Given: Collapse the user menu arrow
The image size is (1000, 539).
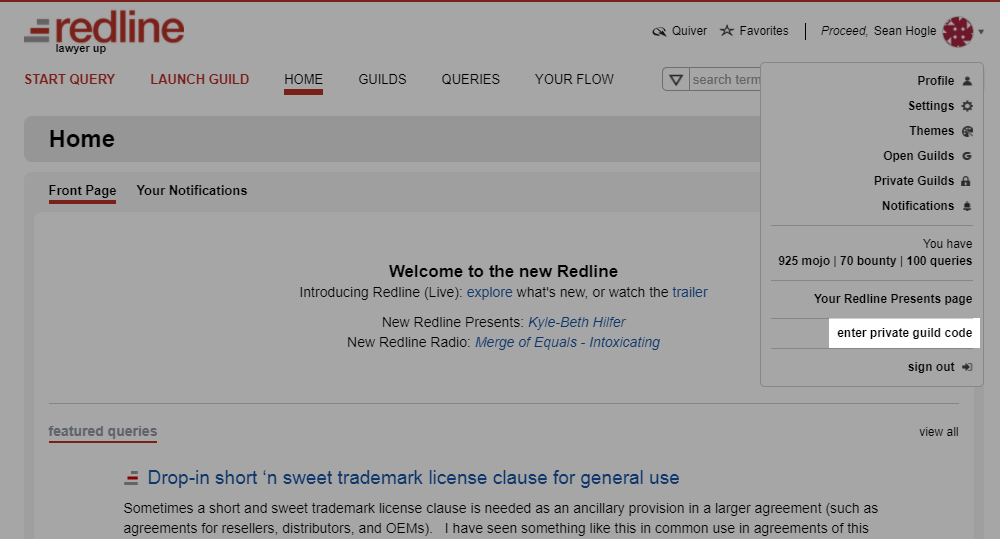Looking at the screenshot, I should coord(982,31).
